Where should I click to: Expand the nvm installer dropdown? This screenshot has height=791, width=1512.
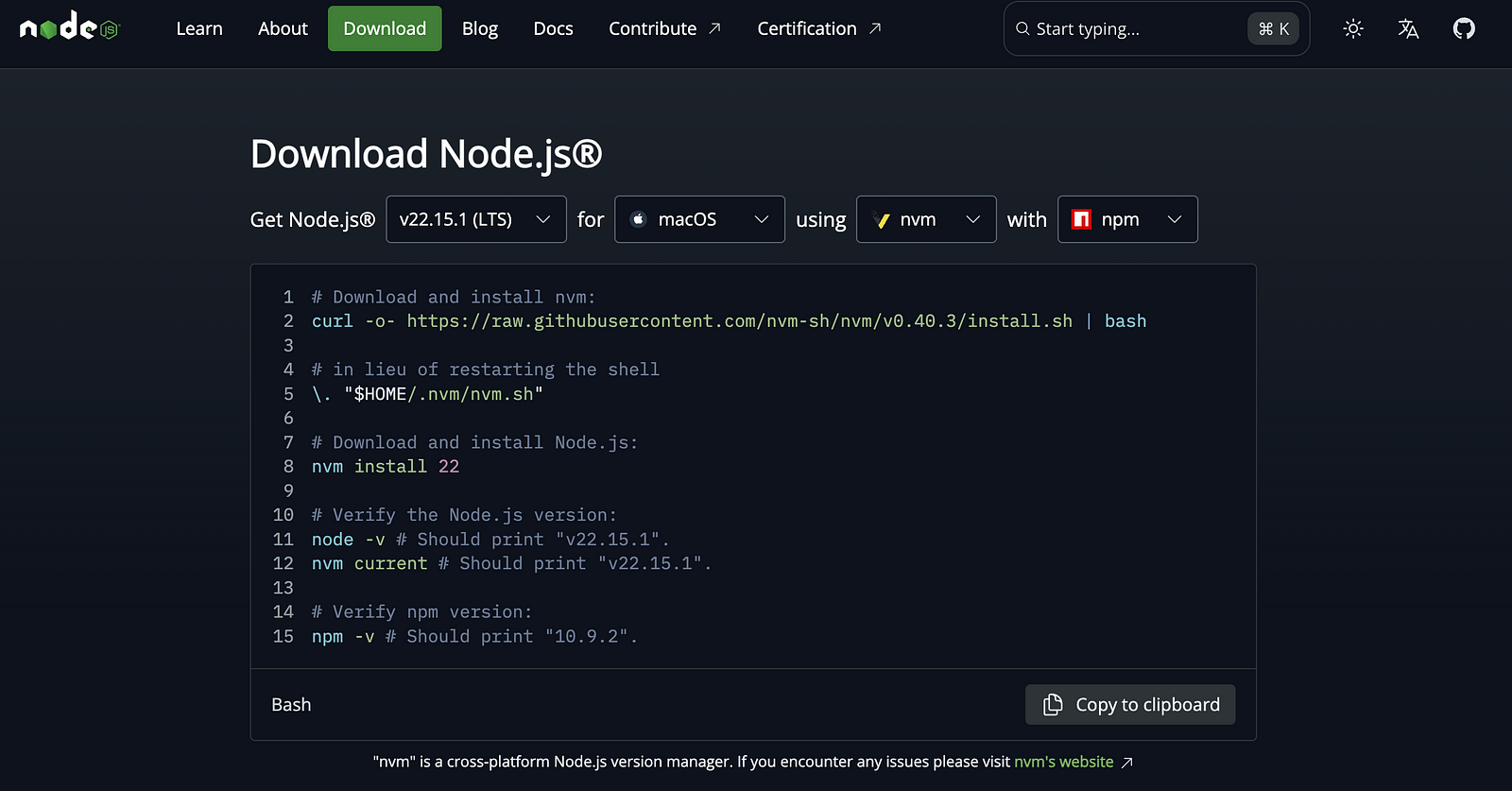(x=926, y=219)
